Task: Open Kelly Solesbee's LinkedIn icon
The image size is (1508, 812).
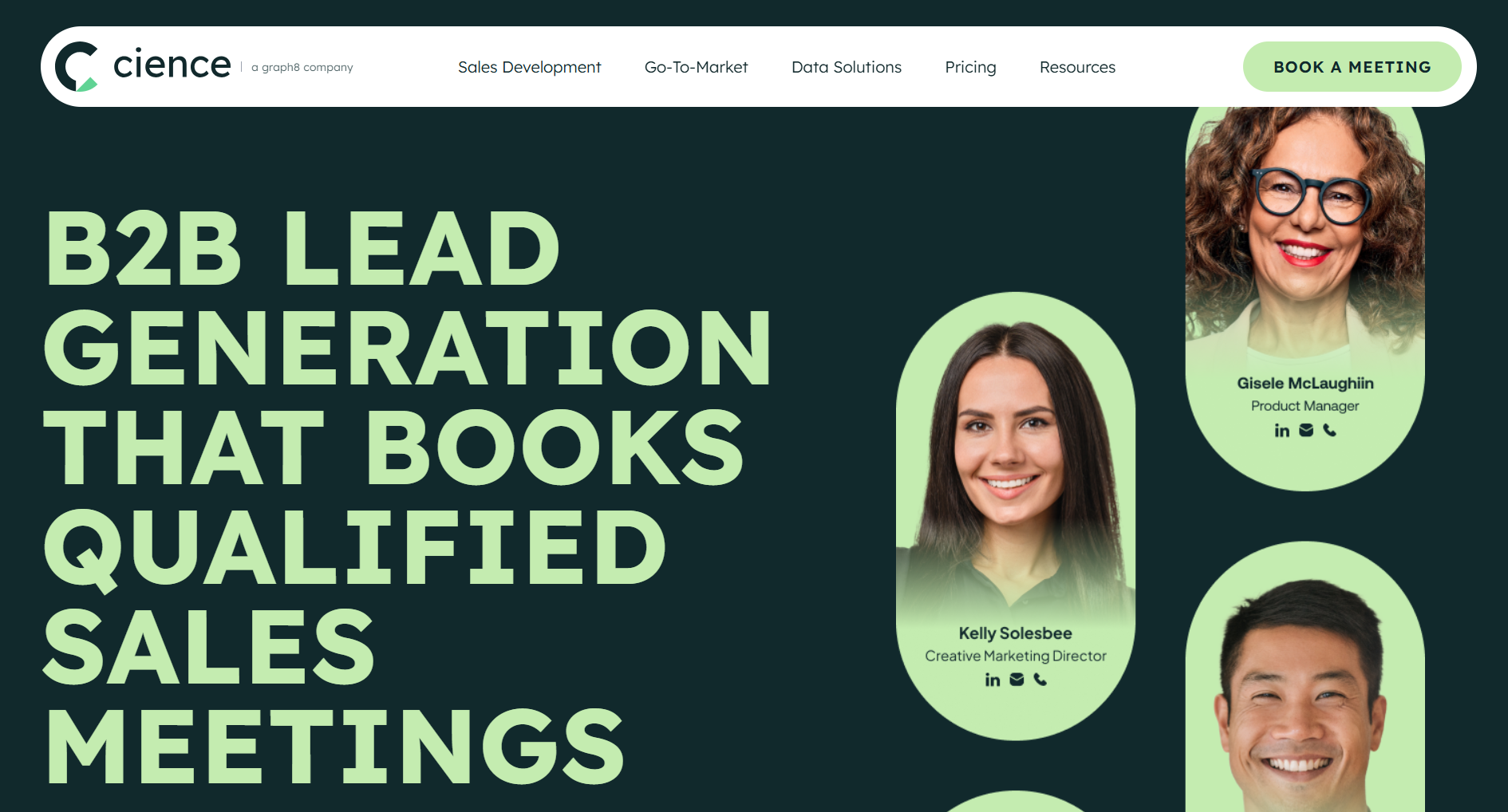Action: pos(992,680)
